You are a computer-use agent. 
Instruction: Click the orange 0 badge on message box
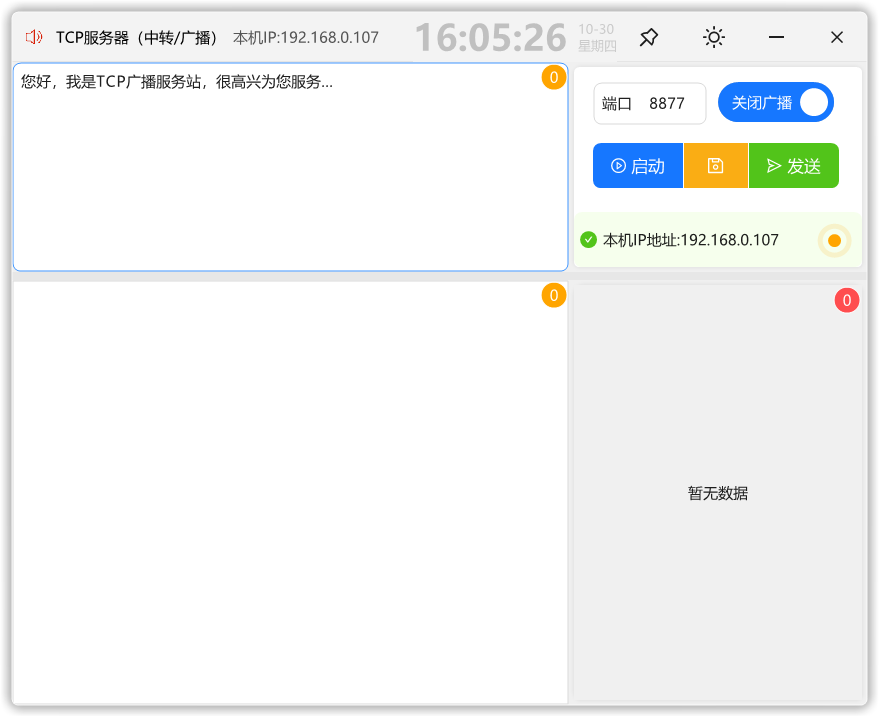pos(553,77)
